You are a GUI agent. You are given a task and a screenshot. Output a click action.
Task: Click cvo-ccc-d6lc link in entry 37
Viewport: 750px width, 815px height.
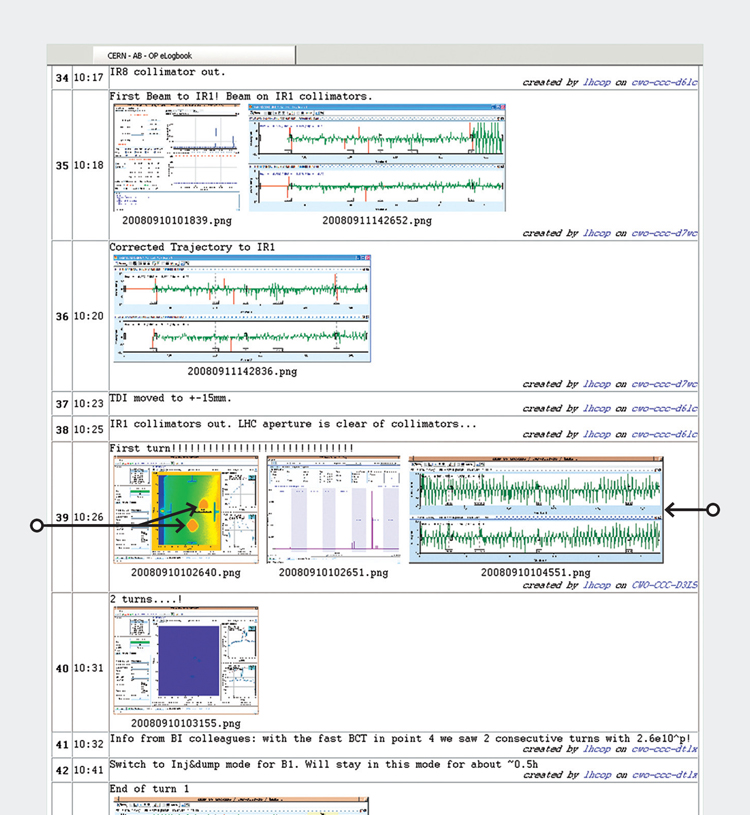click(664, 408)
